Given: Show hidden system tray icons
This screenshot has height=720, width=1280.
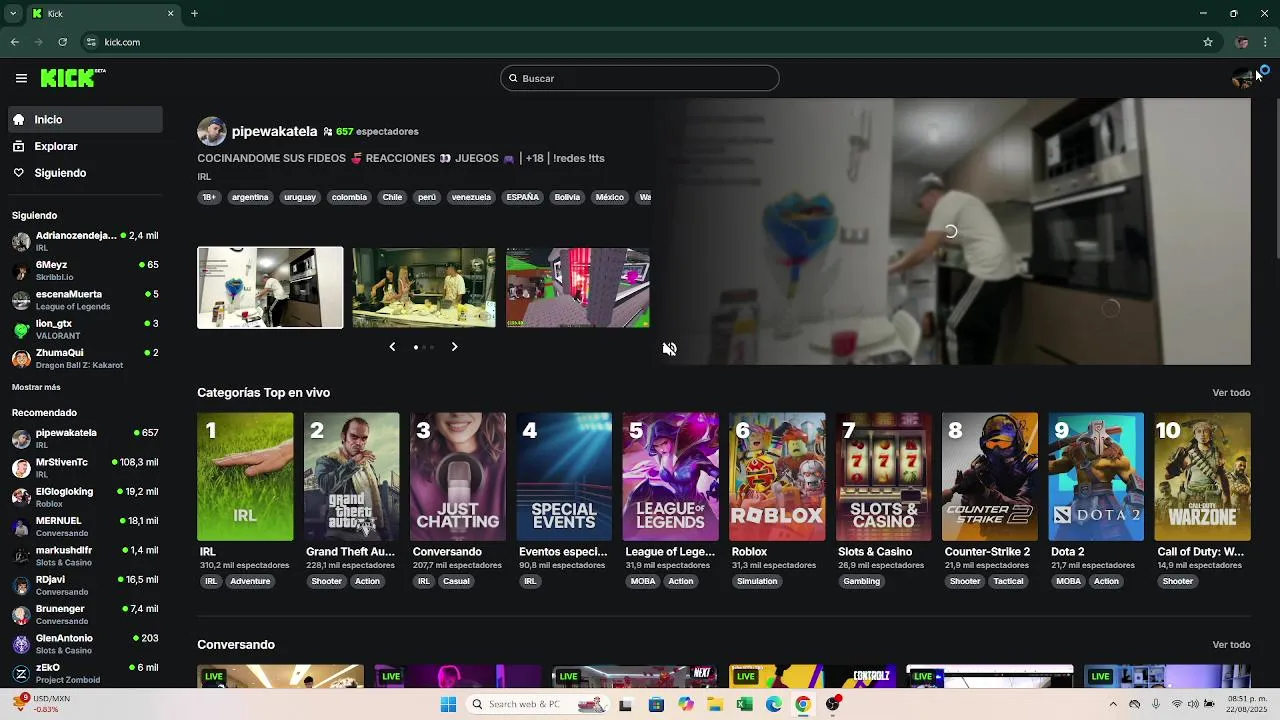Looking at the screenshot, I should [1113, 704].
